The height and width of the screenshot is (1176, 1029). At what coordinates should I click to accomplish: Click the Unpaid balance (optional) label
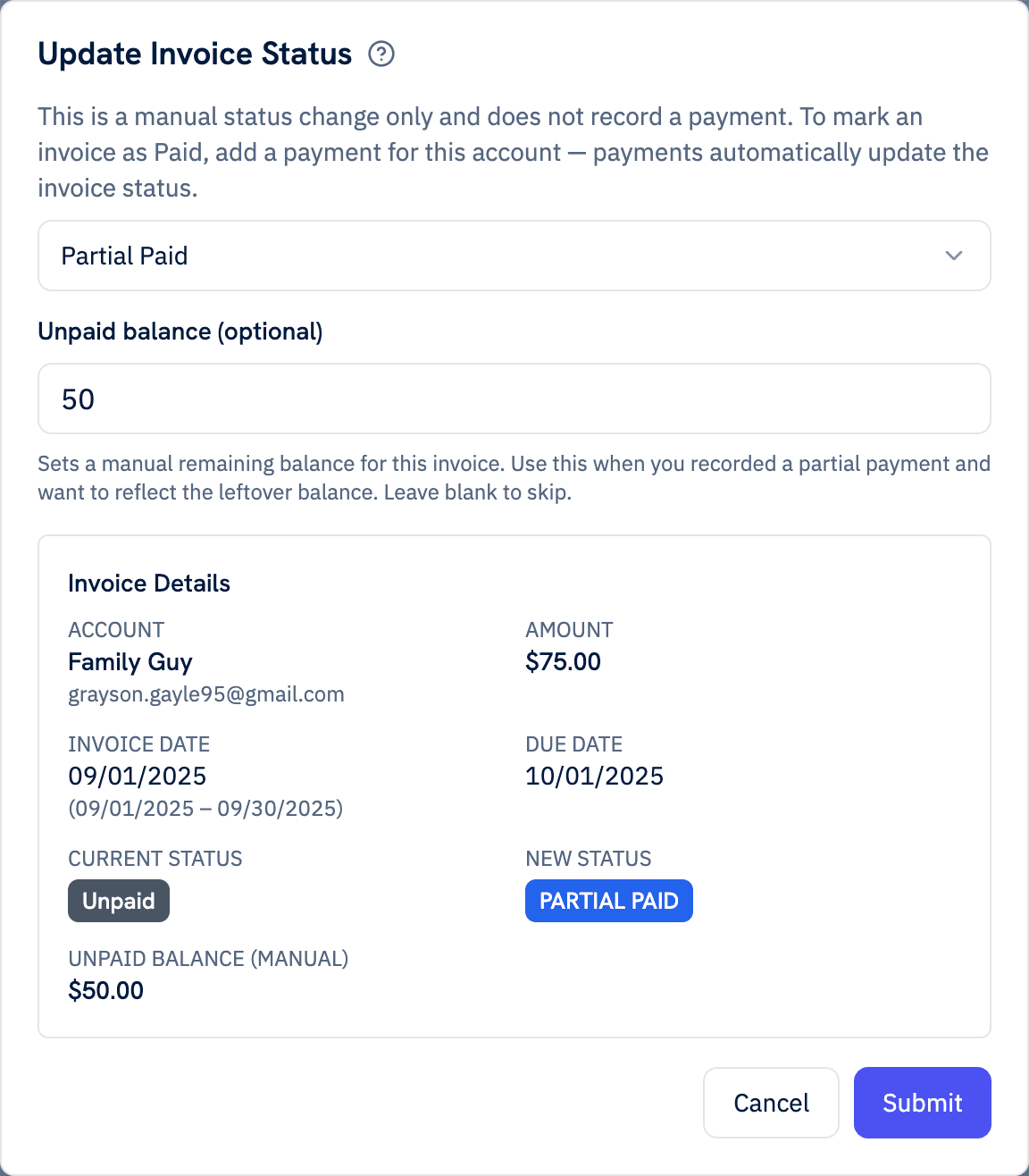click(180, 332)
